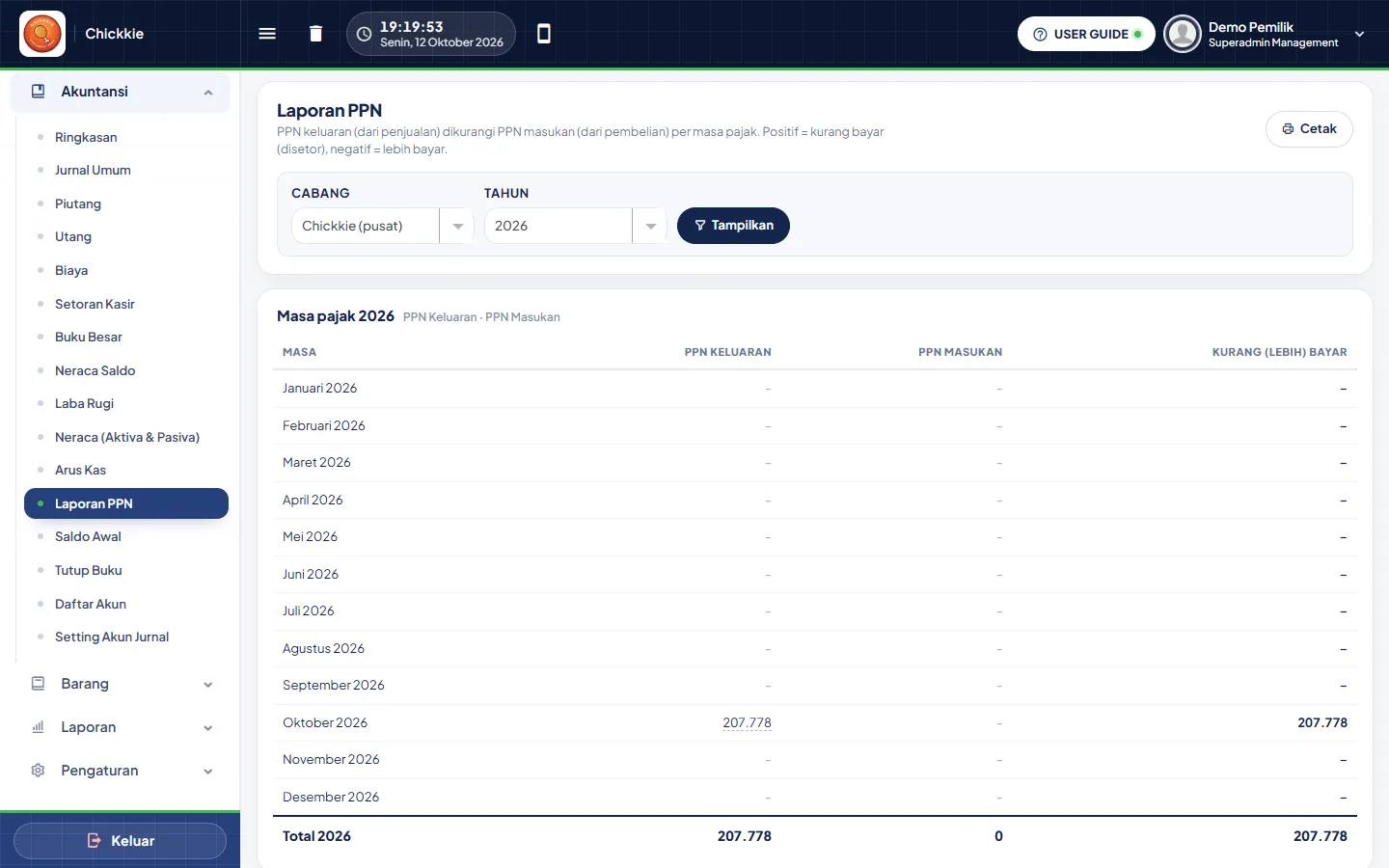Expand the user profile dropdown arrow

(1359, 34)
